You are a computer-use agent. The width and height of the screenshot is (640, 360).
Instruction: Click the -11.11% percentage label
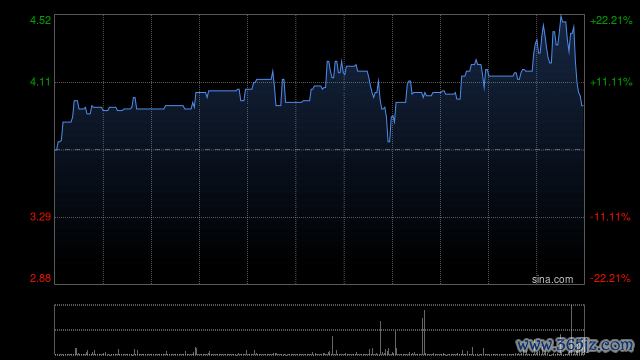[x=610, y=217]
